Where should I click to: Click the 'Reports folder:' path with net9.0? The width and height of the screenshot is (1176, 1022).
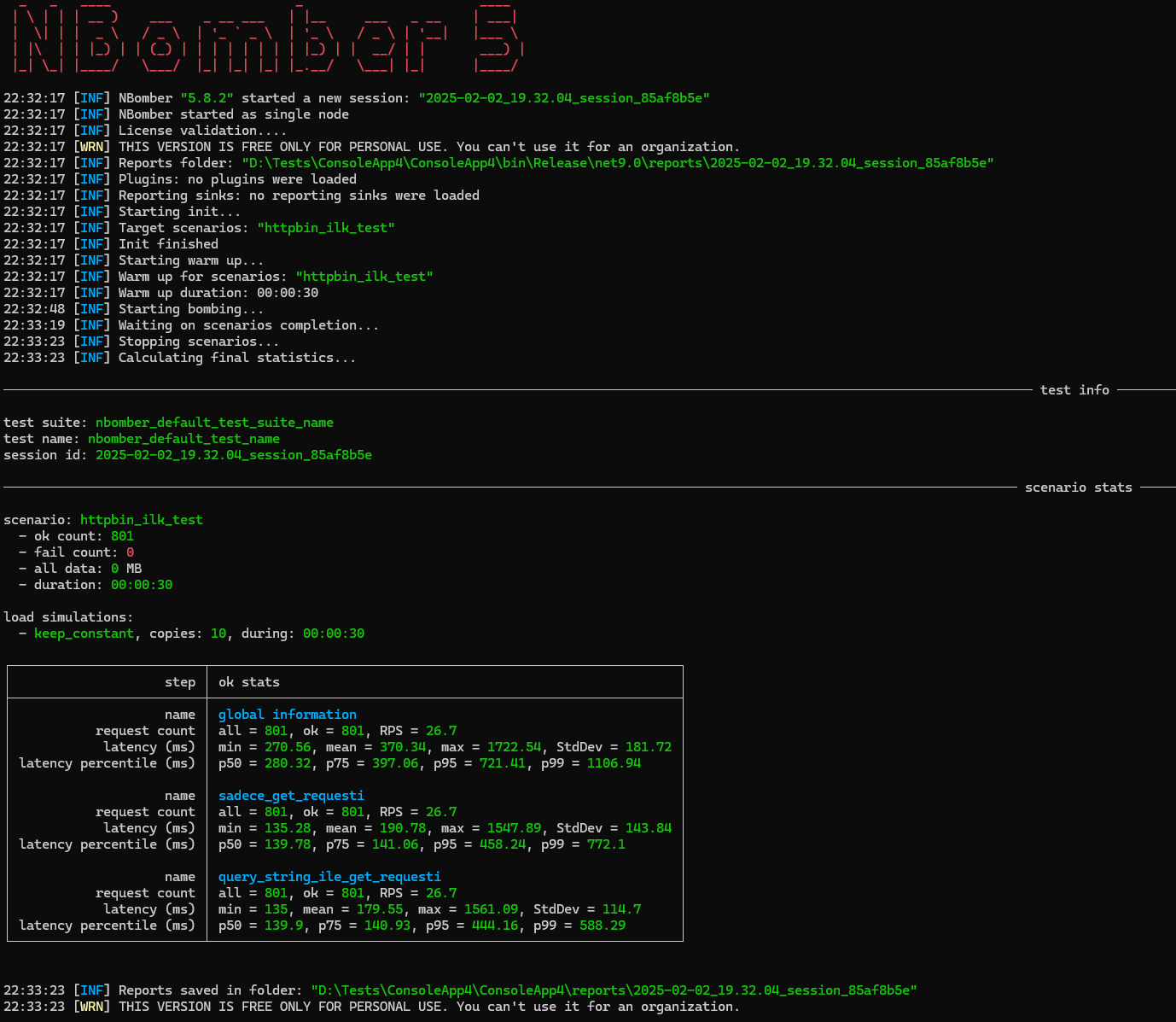click(x=618, y=163)
